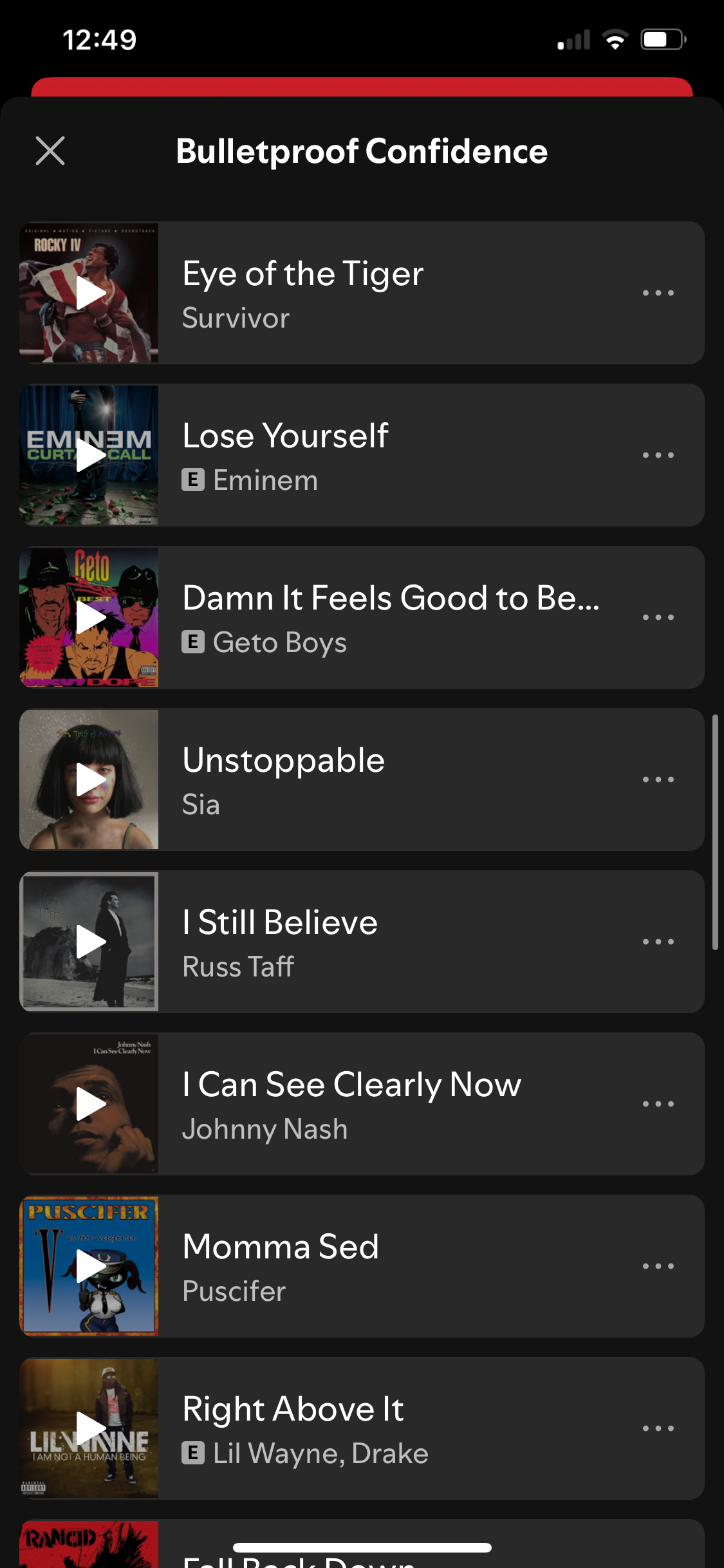Image resolution: width=724 pixels, height=1568 pixels.
Task: Play I Still Believe track
Action: click(89, 942)
